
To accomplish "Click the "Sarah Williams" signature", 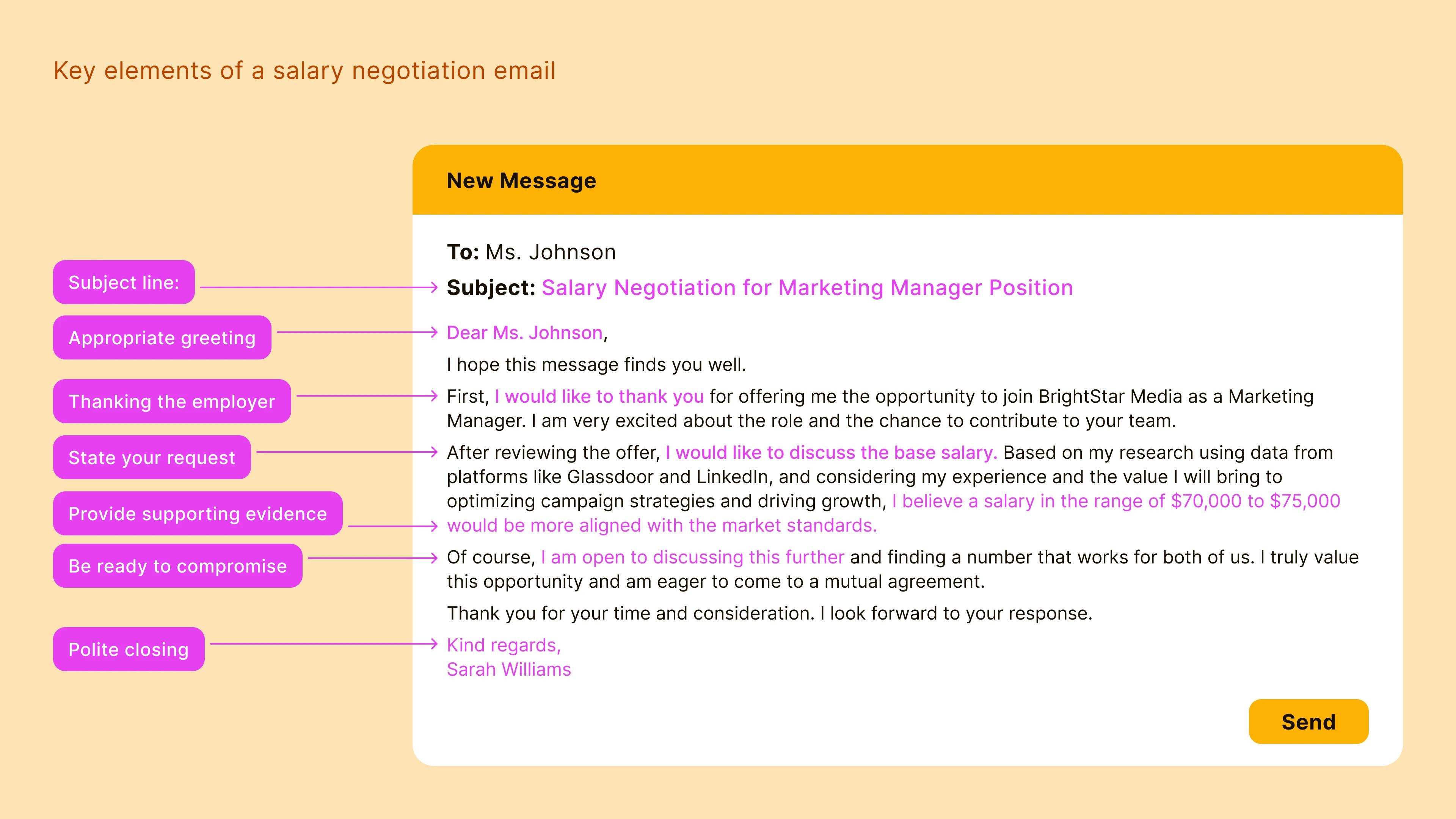I will tap(509, 670).
